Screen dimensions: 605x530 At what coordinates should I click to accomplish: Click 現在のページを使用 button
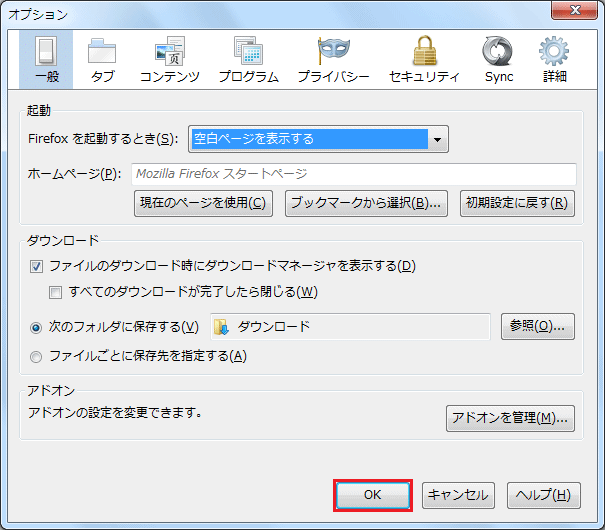pyautogui.click(x=203, y=203)
